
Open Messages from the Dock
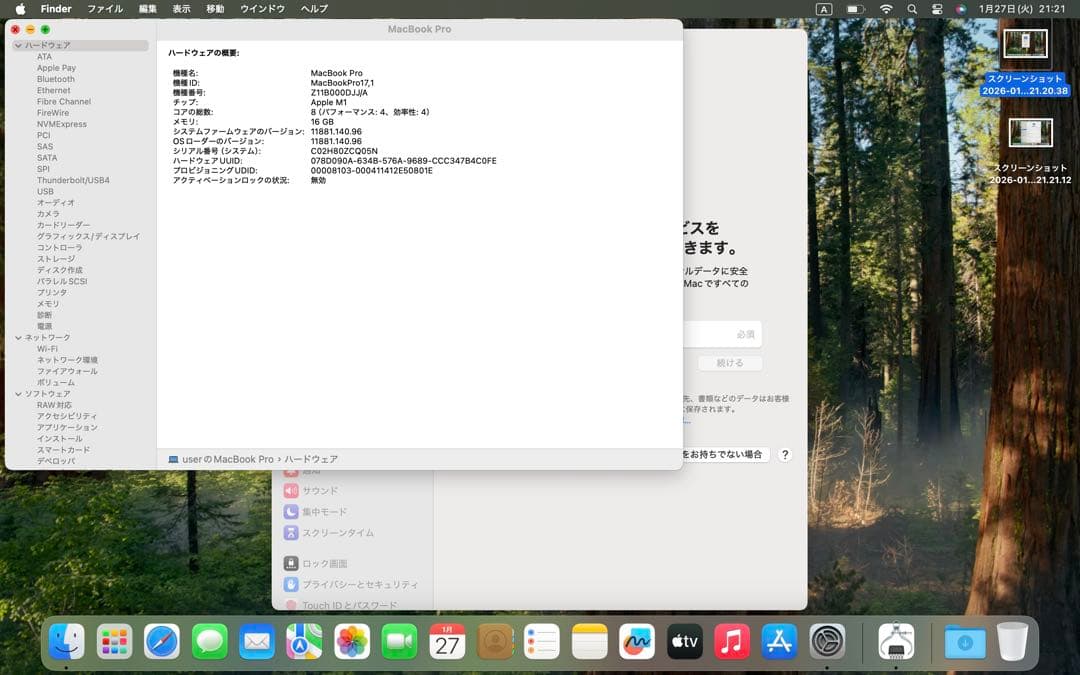[x=209, y=643]
